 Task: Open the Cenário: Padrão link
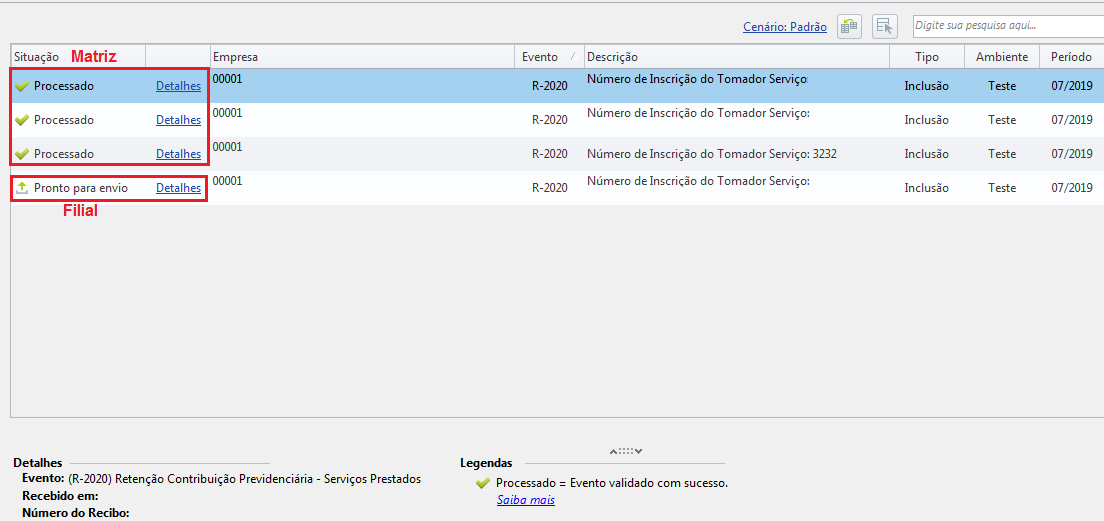(x=785, y=27)
